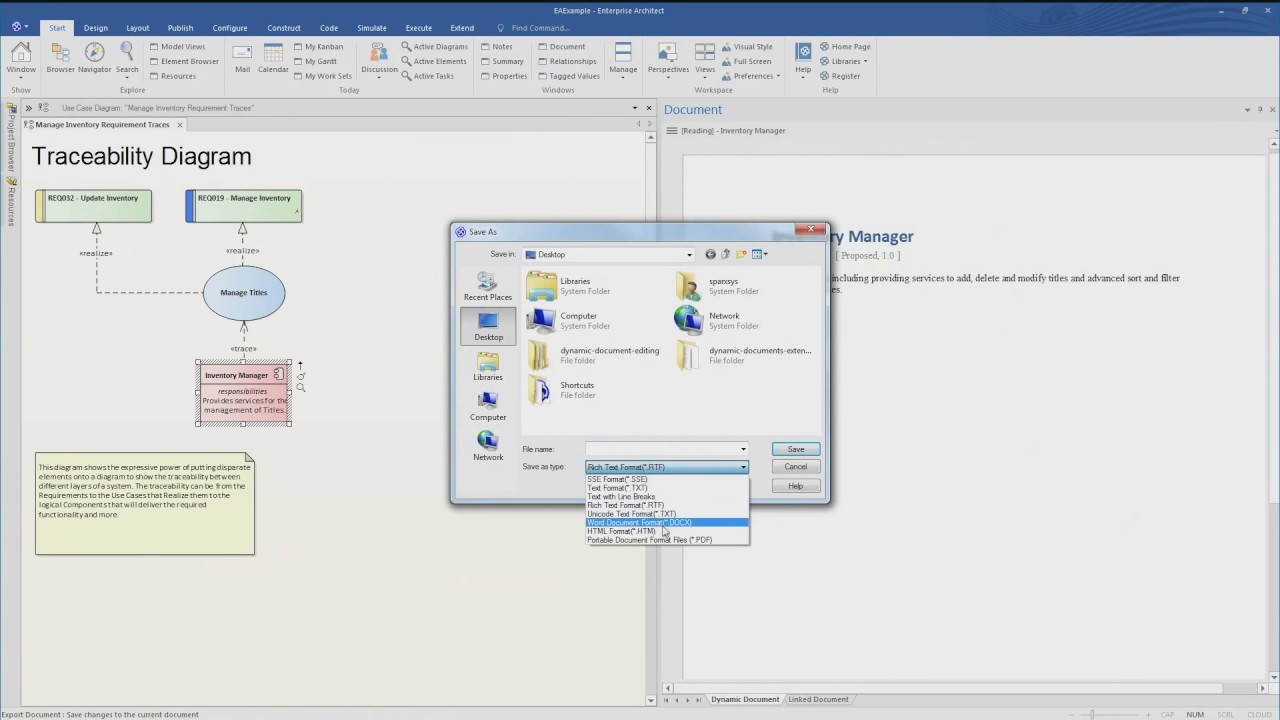Open the Search magnifier tool
This screenshot has width=1280, height=720.
(127, 58)
